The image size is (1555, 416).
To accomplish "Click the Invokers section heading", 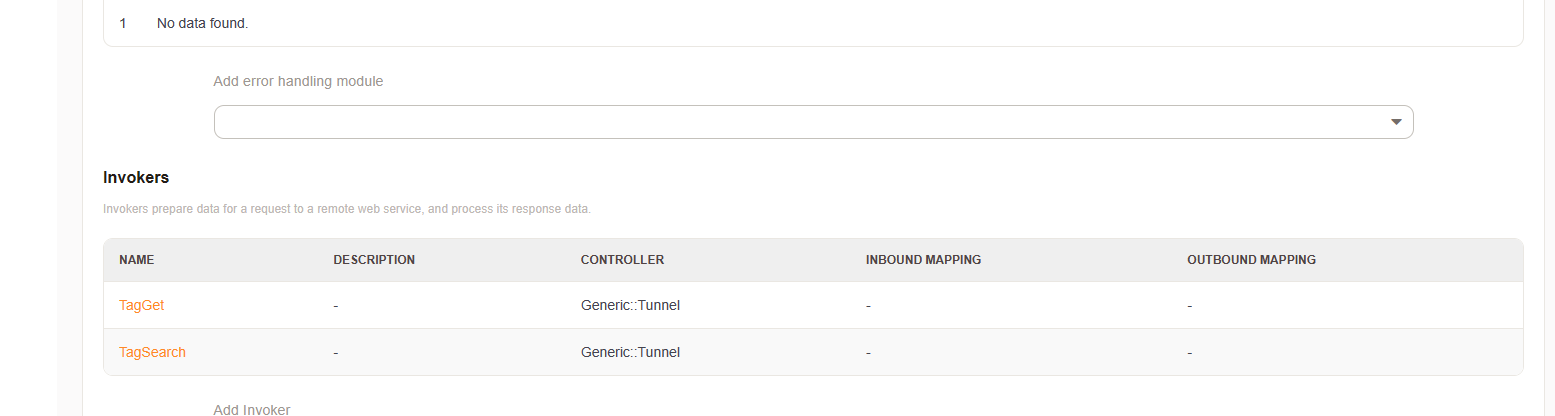I will (x=136, y=177).
